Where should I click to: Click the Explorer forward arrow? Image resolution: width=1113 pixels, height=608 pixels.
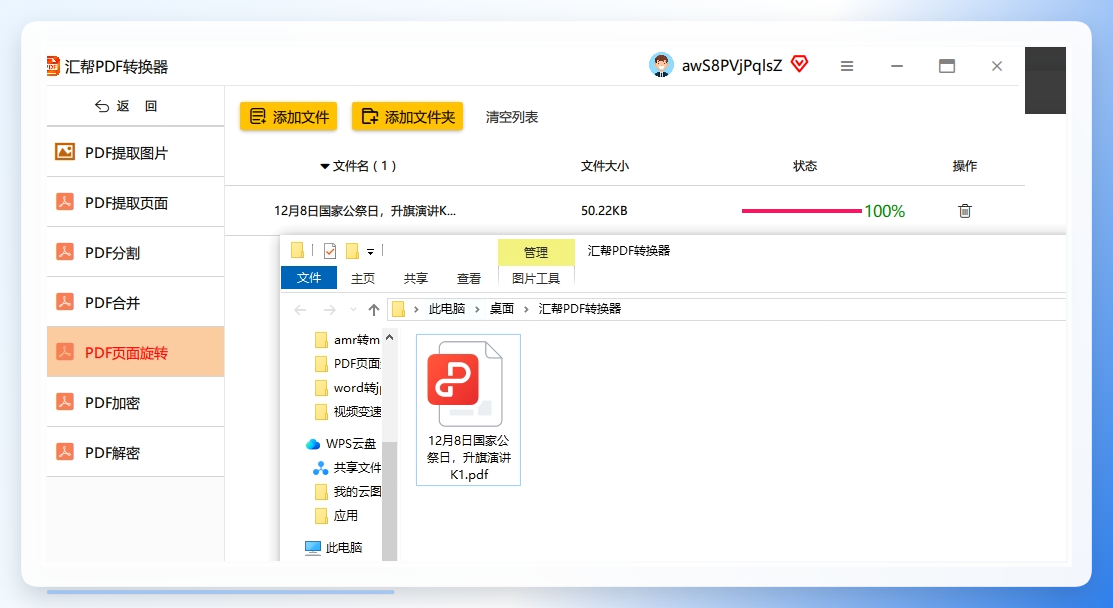329,309
